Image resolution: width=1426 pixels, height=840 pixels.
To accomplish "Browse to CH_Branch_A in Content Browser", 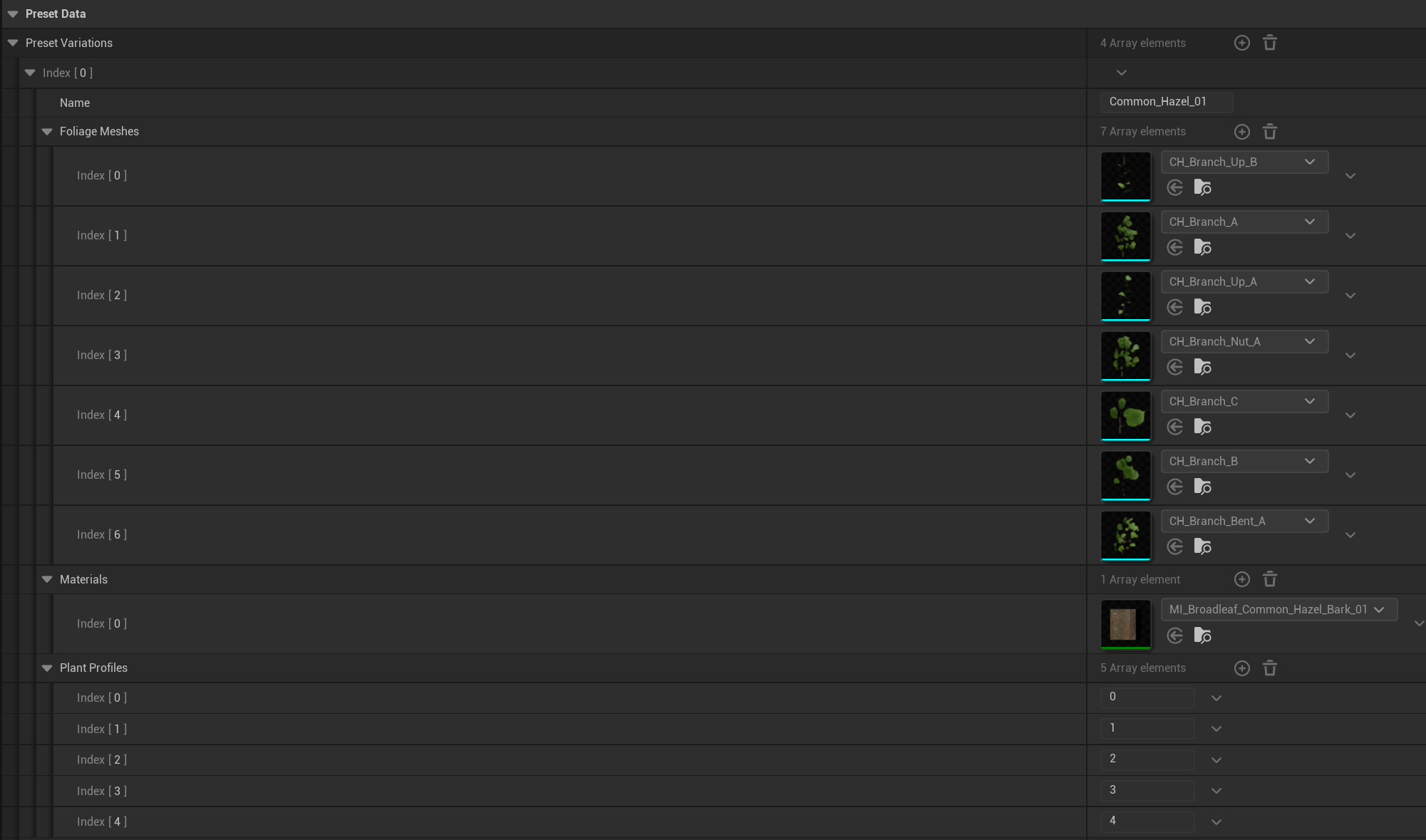I will pos(1202,247).
